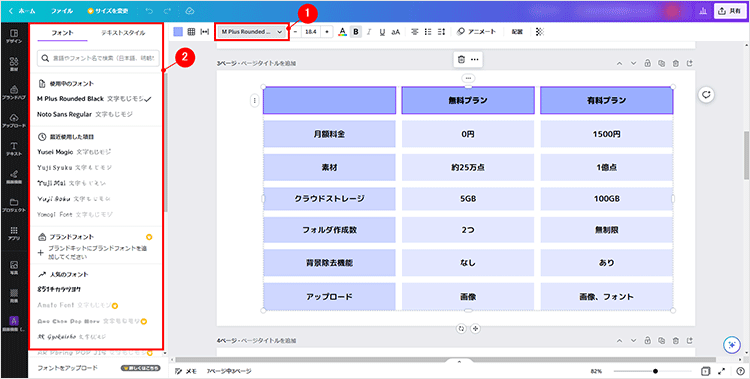Open the grid view page icon

(x=706, y=371)
